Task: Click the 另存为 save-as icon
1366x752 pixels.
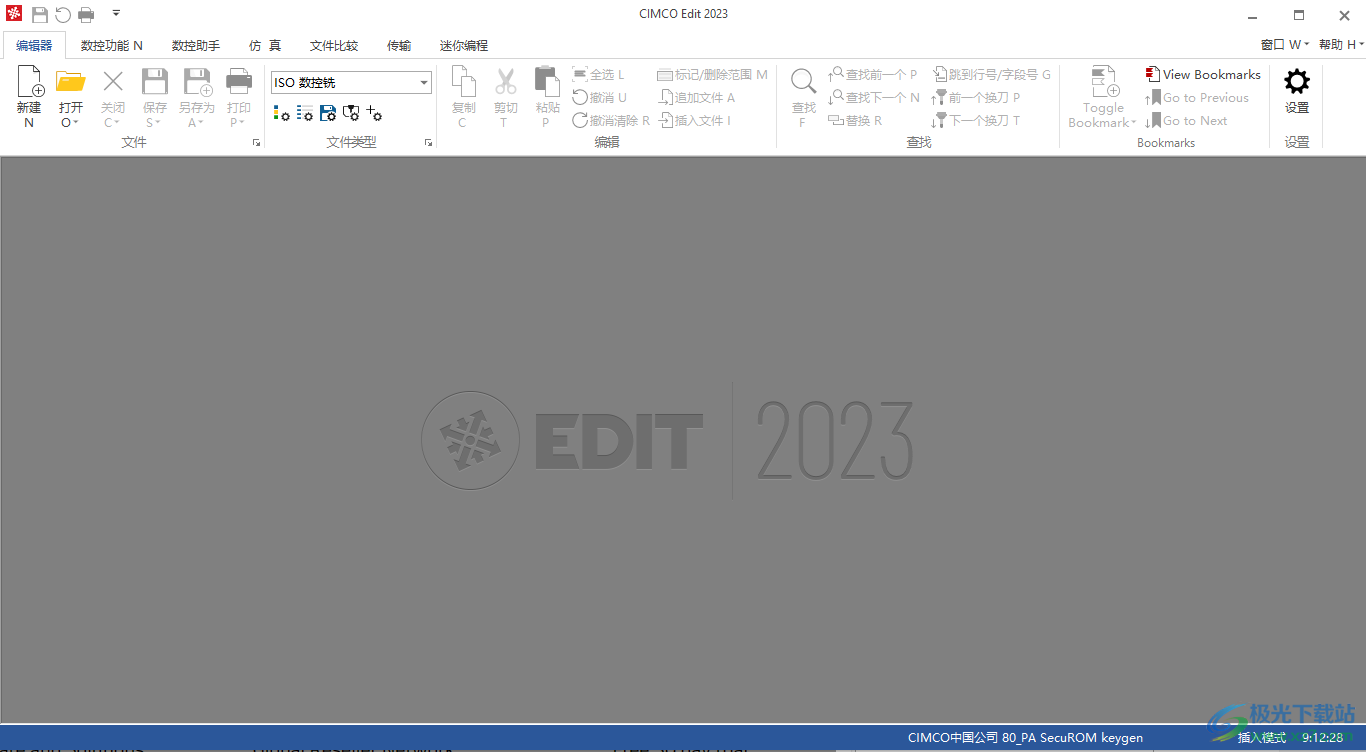Action: pos(197,81)
